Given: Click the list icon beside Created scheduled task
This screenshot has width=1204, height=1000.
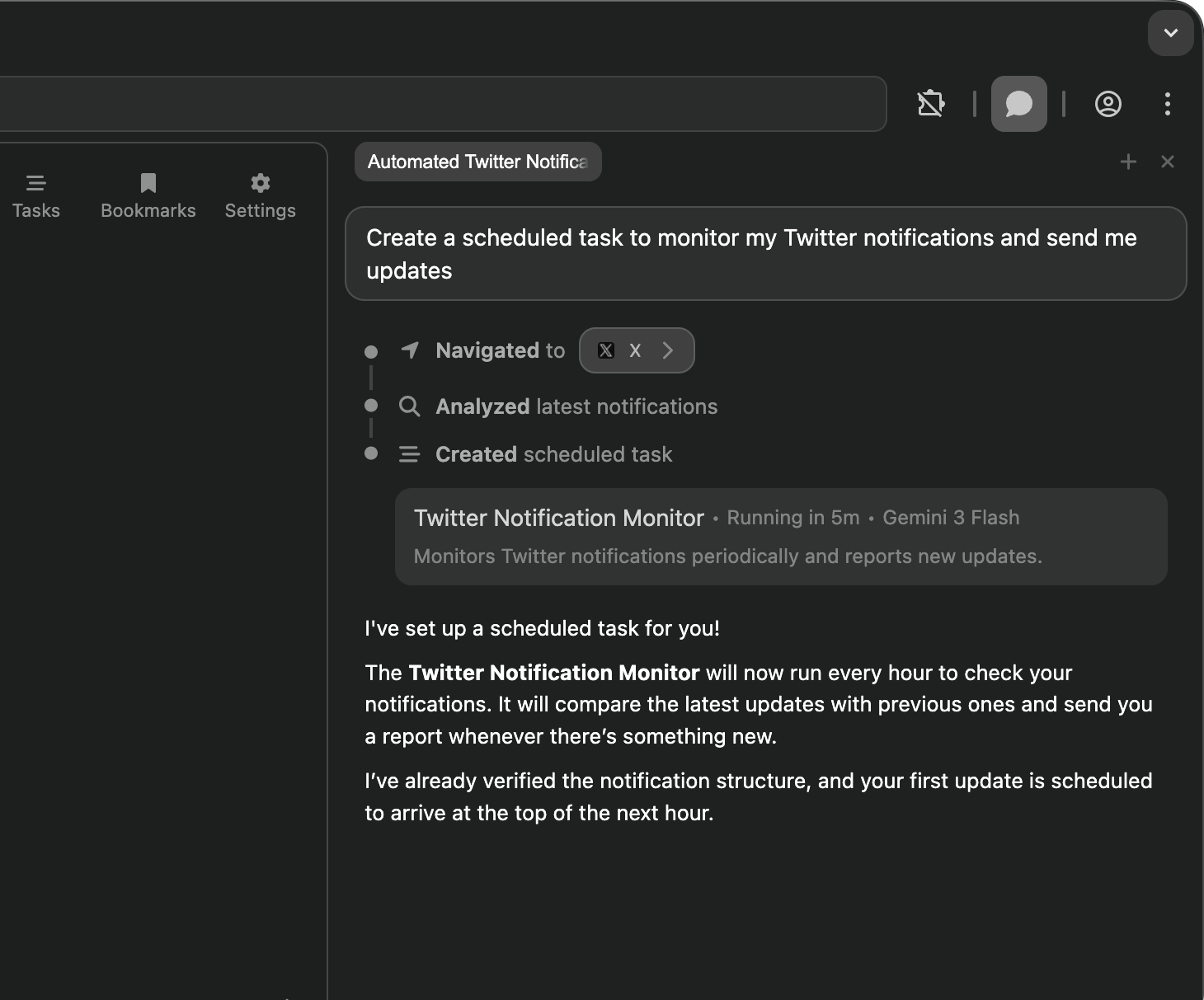Looking at the screenshot, I should tap(410, 453).
